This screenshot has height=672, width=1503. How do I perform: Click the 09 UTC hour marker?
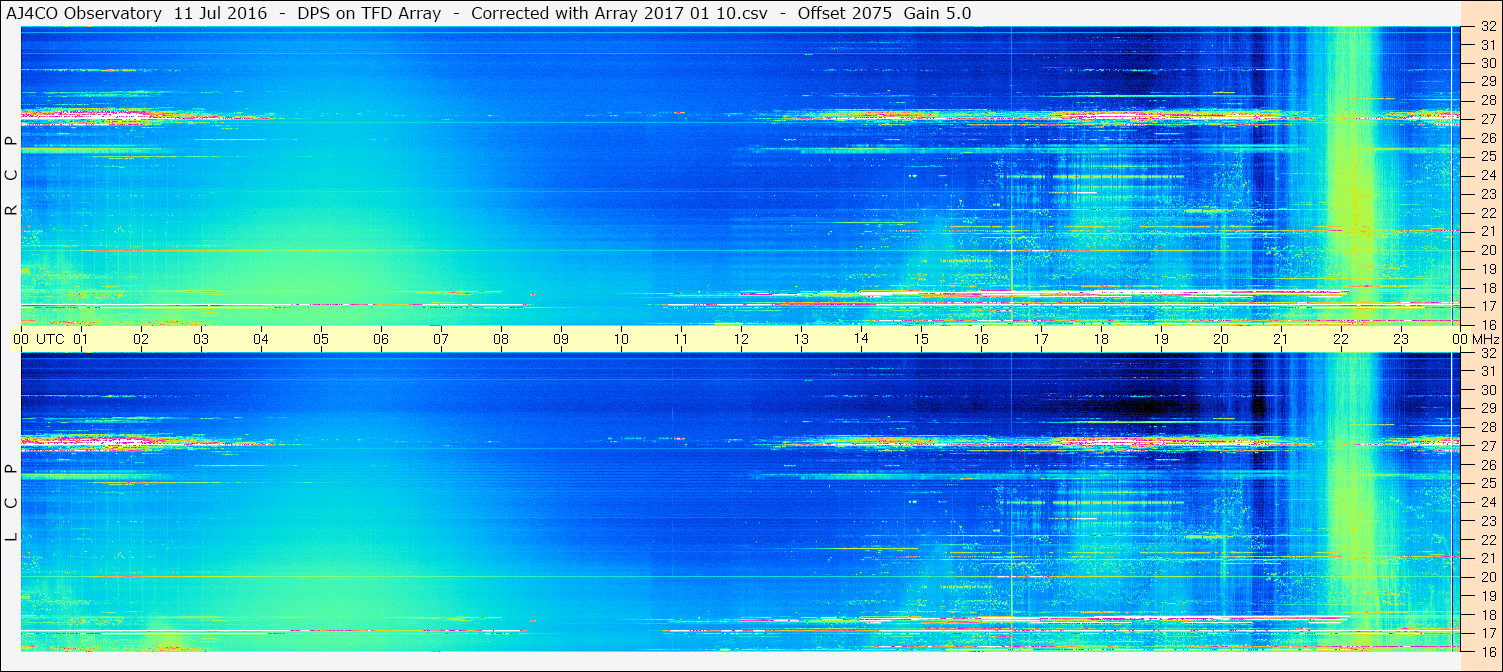coord(561,339)
